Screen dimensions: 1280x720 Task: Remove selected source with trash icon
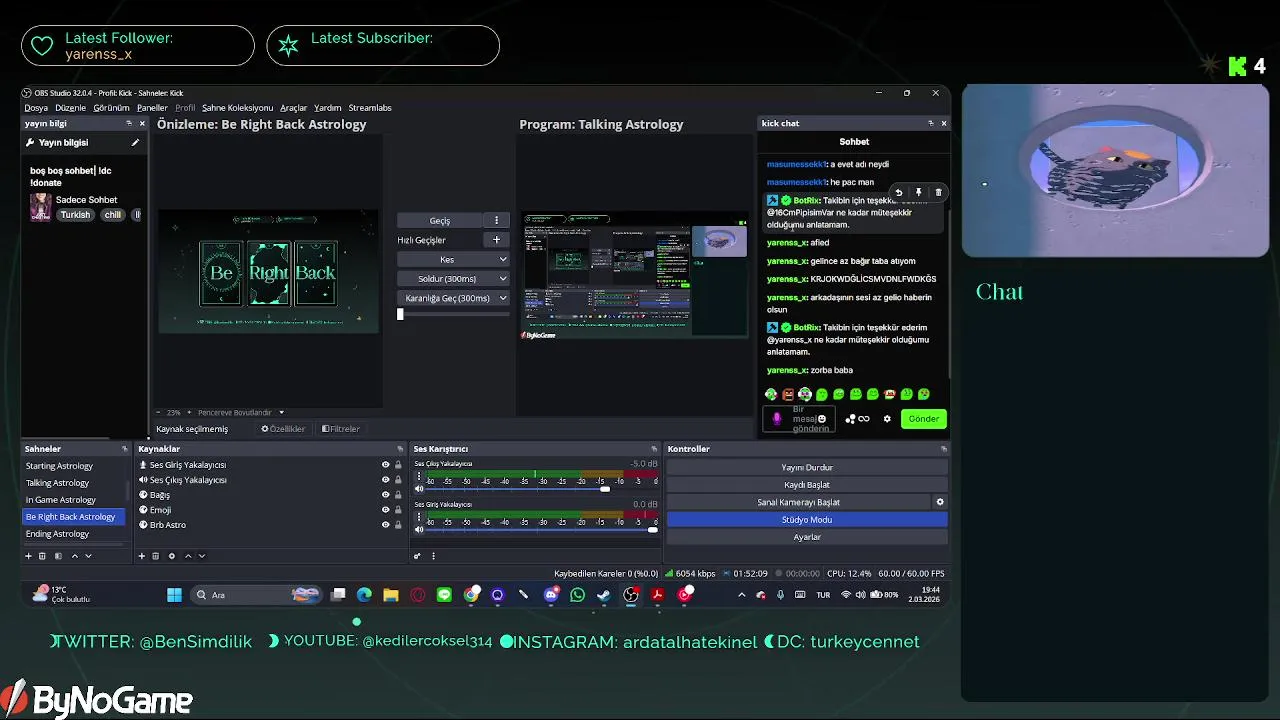156,556
